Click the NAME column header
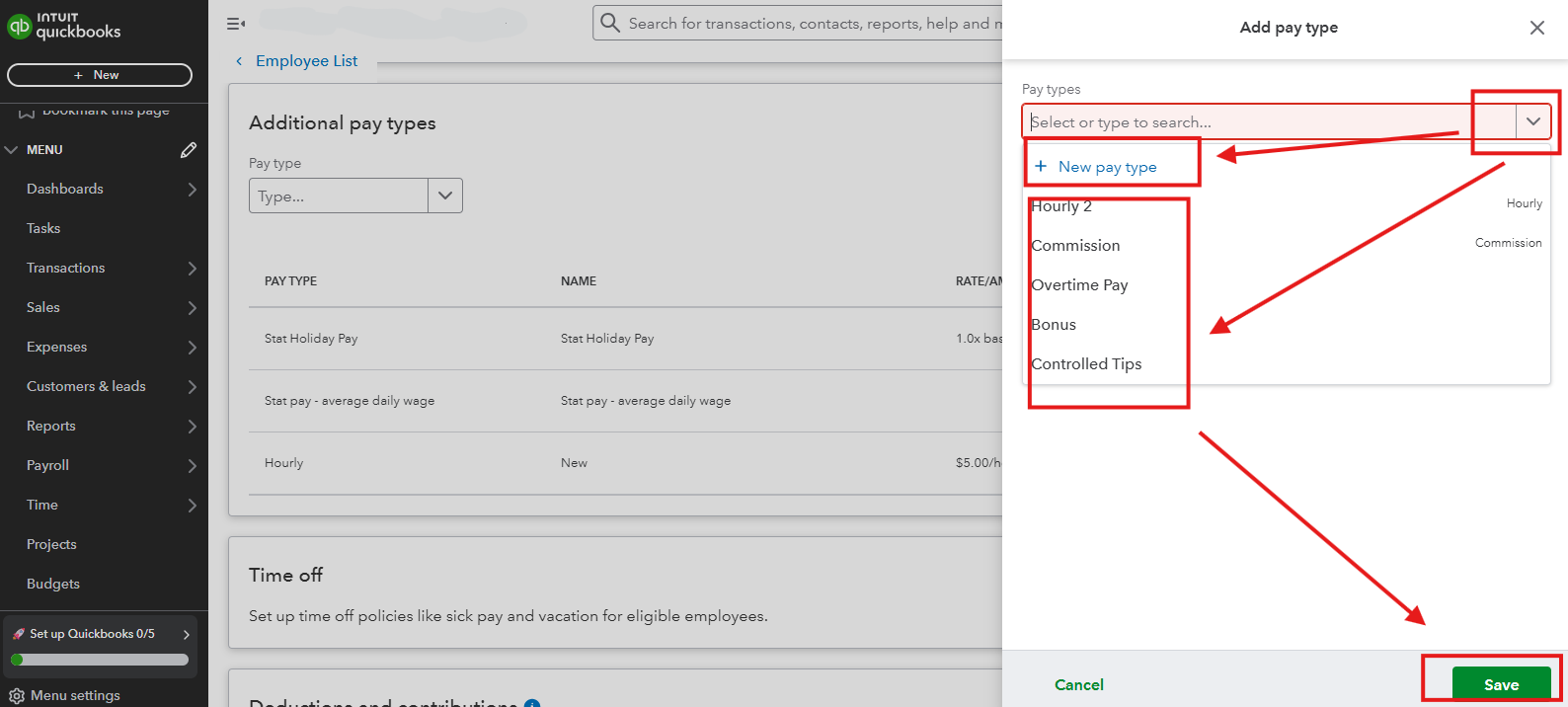Viewport: 1568px width, 707px height. tap(579, 281)
